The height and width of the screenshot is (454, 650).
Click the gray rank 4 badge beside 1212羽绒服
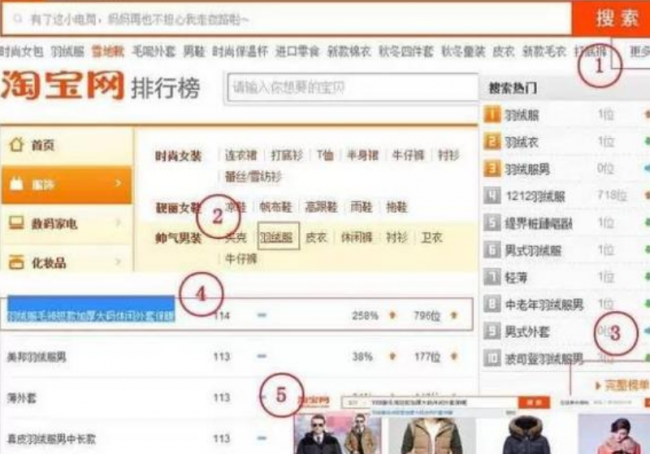[492, 196]
